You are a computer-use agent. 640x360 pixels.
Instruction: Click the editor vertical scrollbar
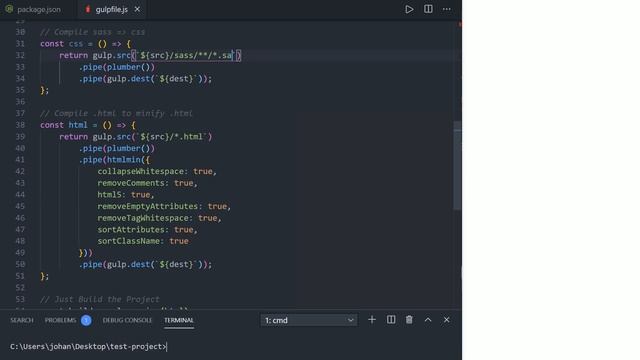(x=457, y=166)
